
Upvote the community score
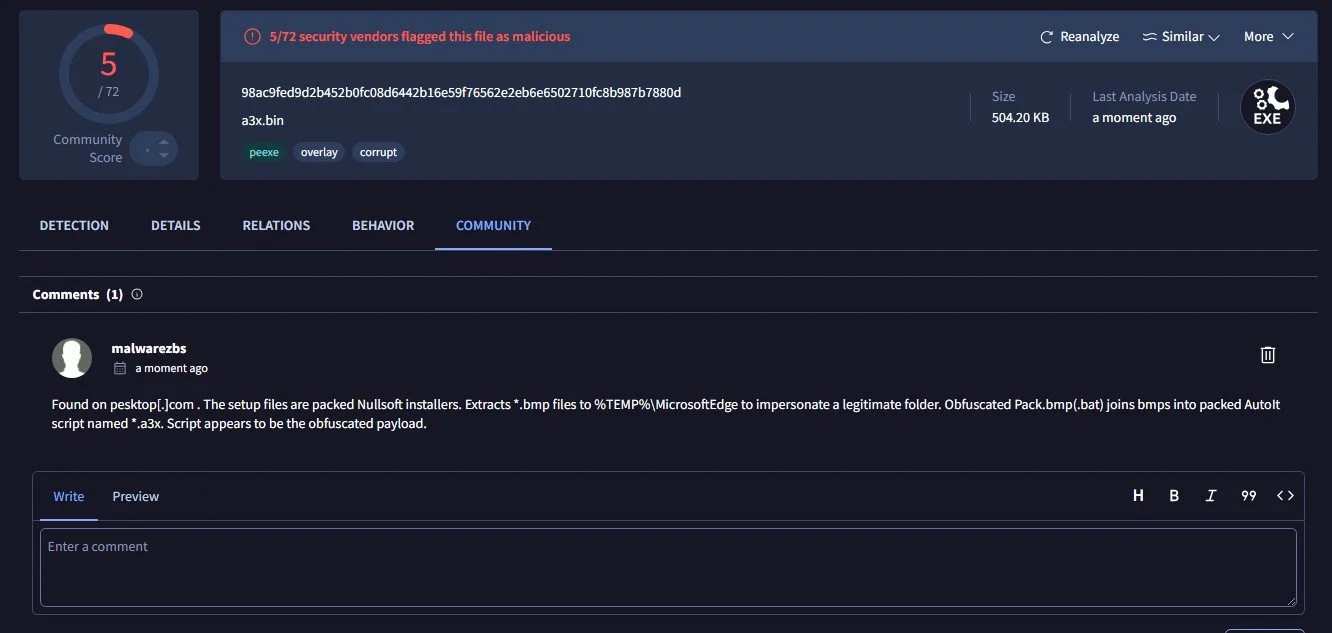pos(164,141)
